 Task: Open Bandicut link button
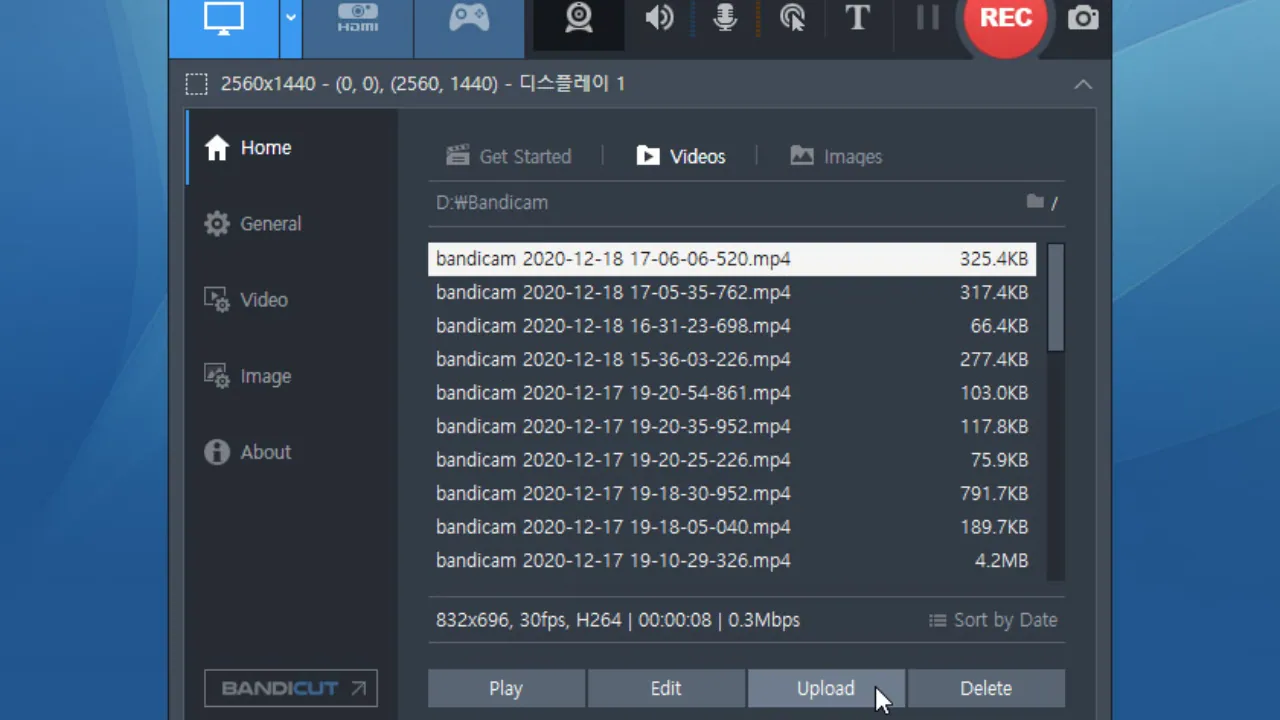click(291, 688)
